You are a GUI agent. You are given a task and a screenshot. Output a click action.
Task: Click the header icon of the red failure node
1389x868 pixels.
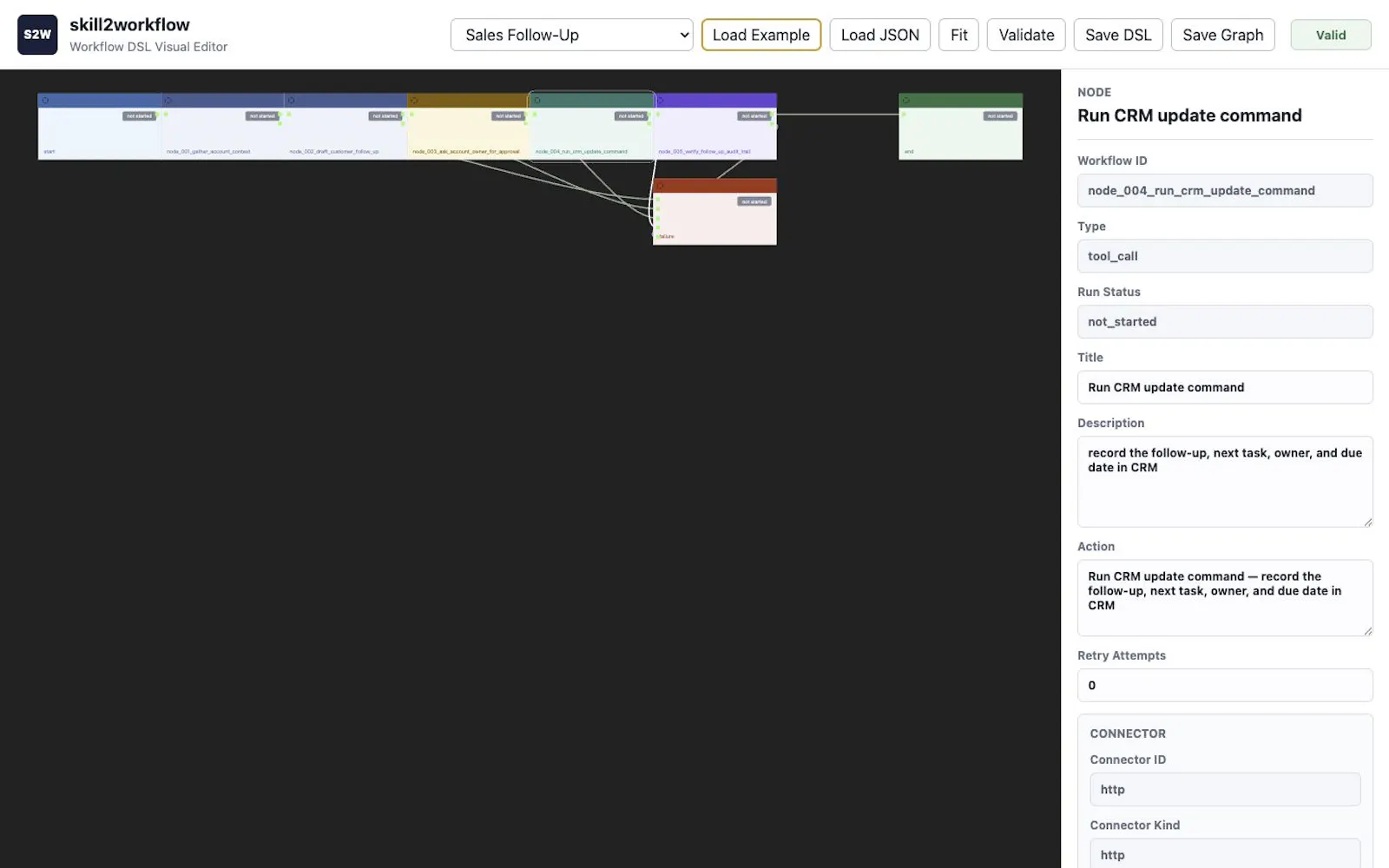[x=660, y=186]
